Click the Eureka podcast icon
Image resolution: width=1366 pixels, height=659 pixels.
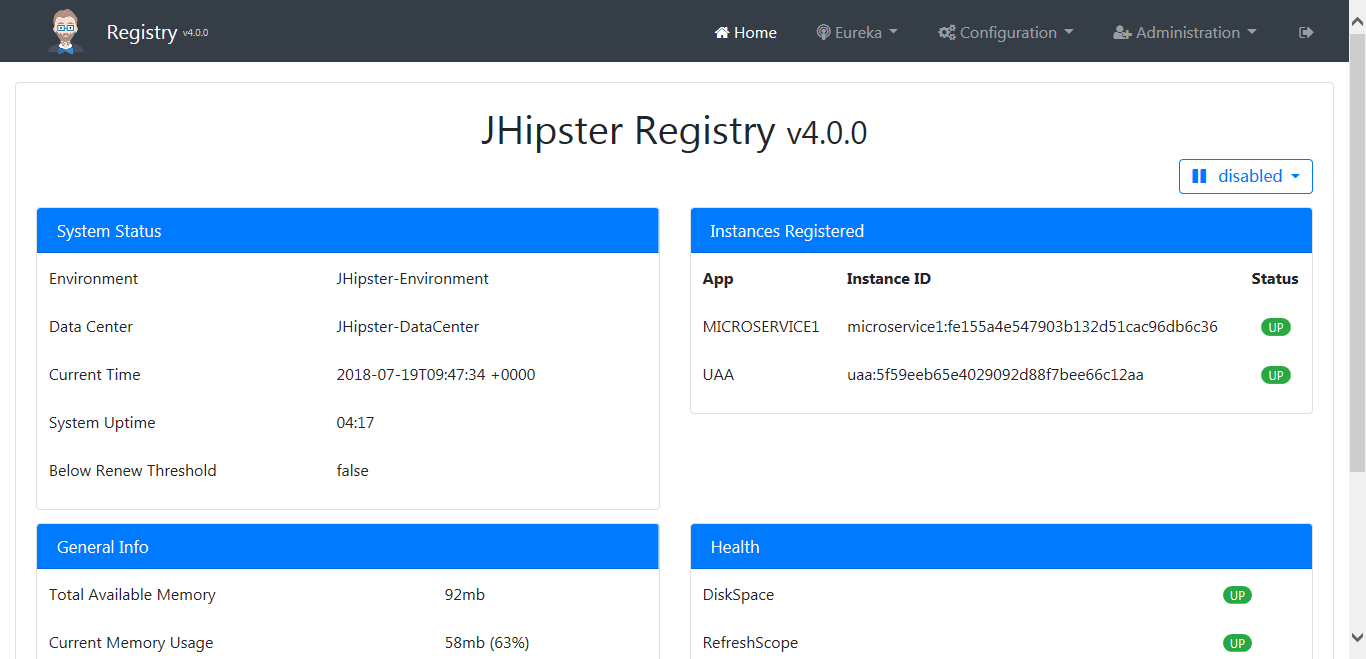pyautogui.click(x=823, y=33)
